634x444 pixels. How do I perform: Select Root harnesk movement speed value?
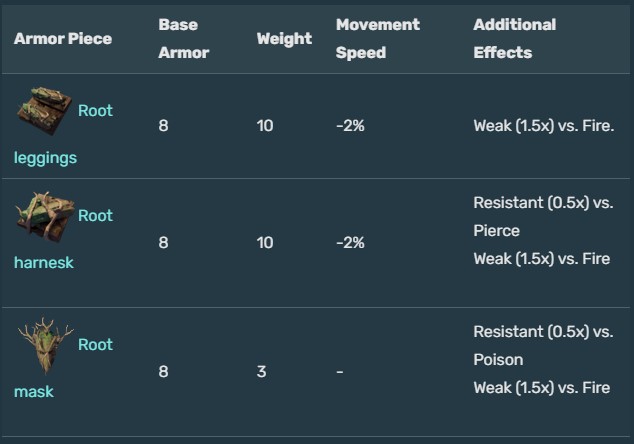(350, 242)
